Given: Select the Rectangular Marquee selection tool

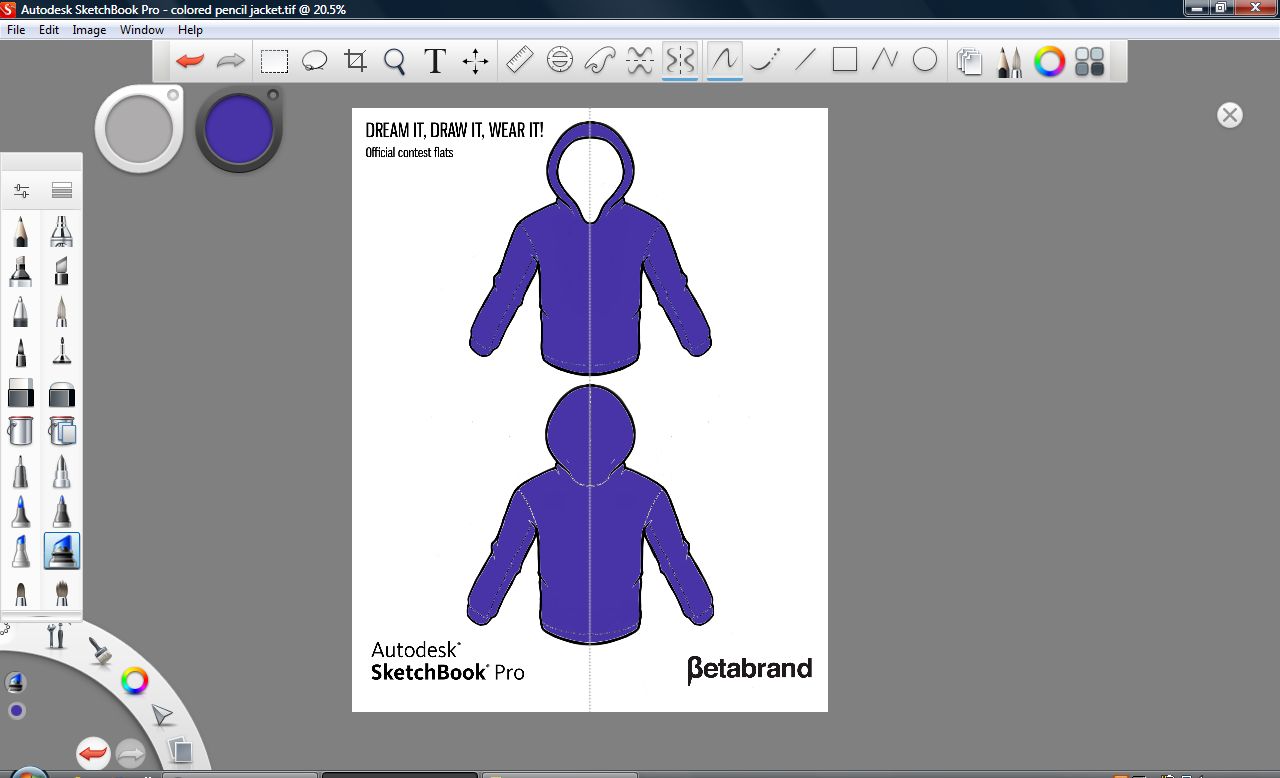Looking at the screenshot, I should [x=274, y=61].
